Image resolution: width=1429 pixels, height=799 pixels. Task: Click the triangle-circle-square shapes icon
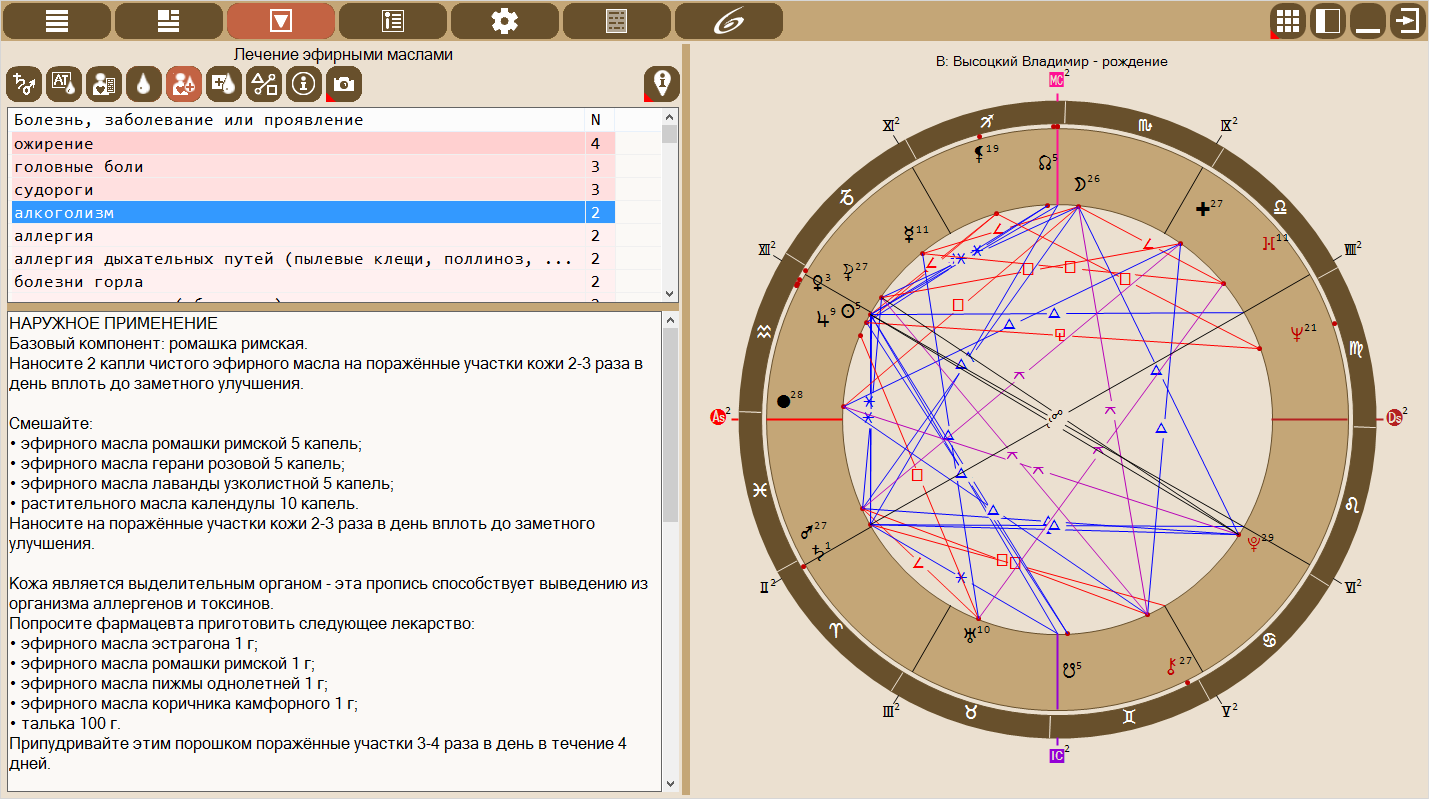pos(264,85)
